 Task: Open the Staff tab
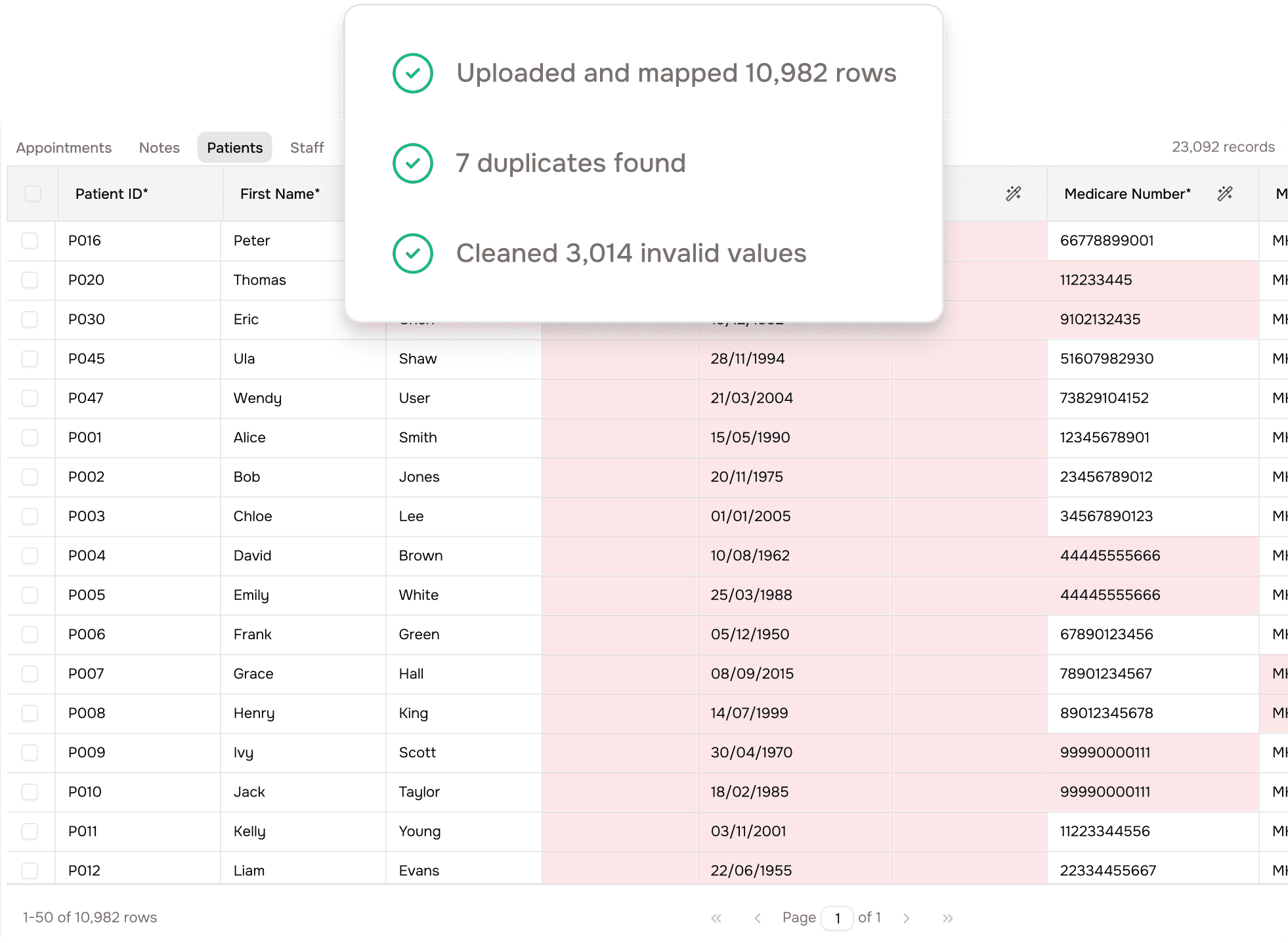pos(307,147)
